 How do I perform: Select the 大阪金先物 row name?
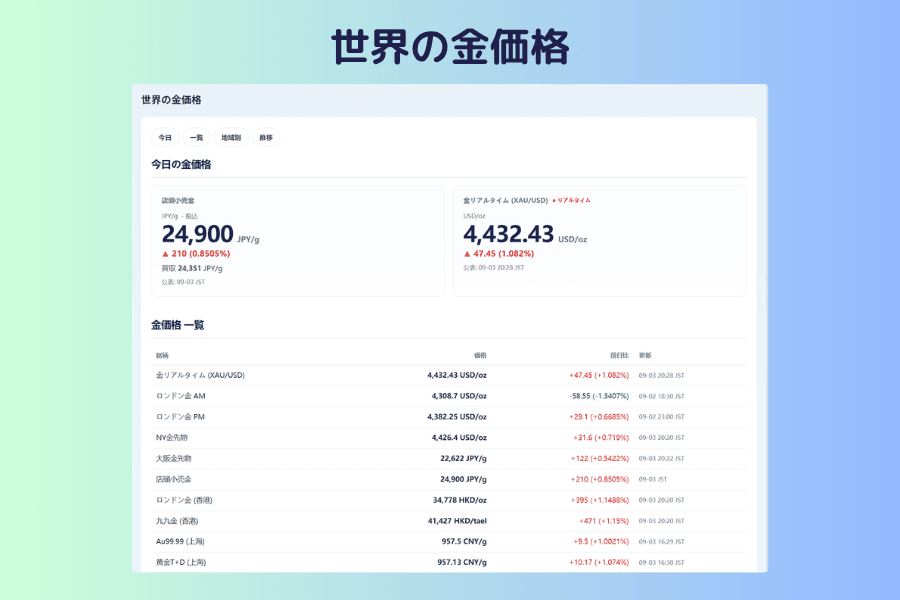(x=173, y=458)
